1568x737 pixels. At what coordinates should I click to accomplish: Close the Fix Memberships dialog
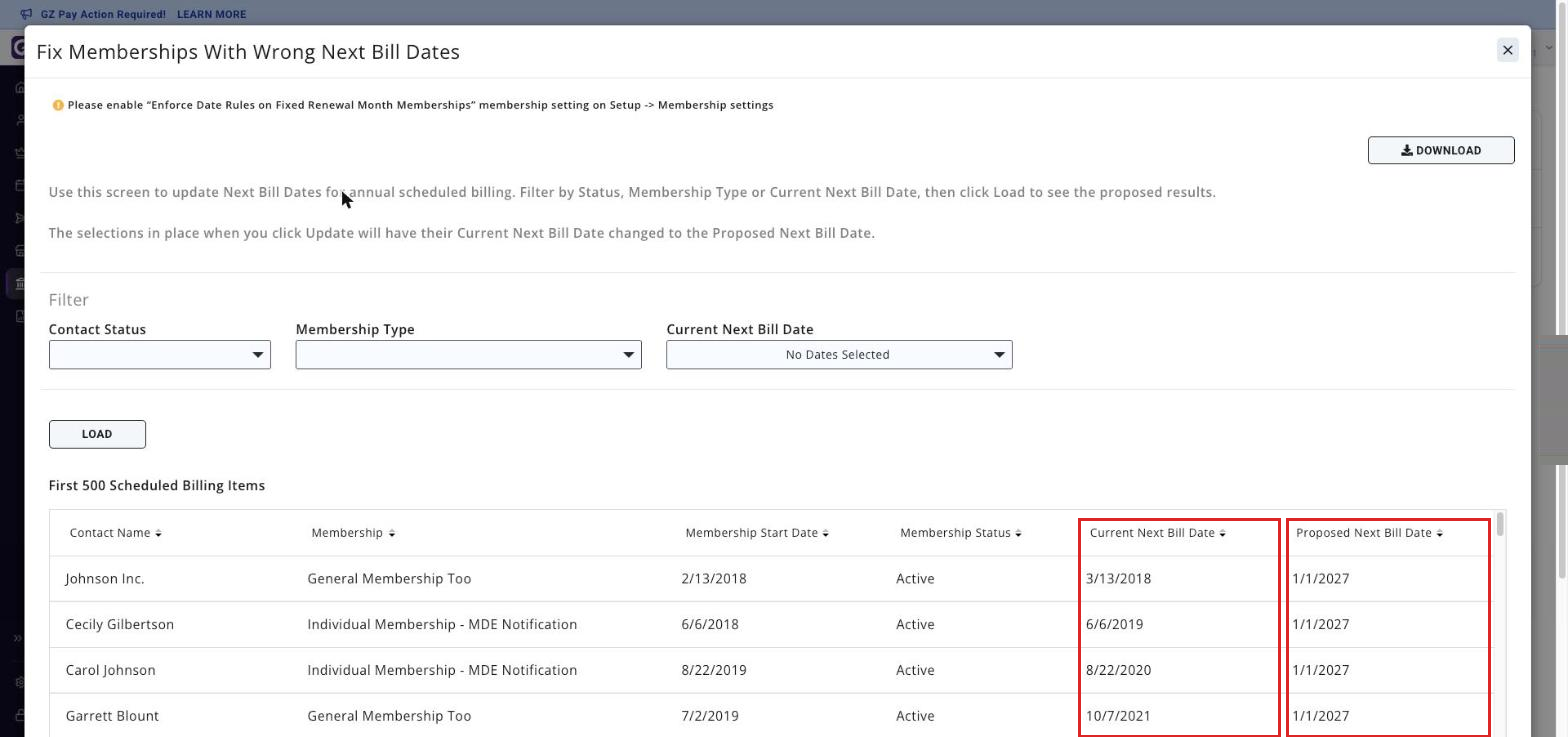tap(1507, 50)
